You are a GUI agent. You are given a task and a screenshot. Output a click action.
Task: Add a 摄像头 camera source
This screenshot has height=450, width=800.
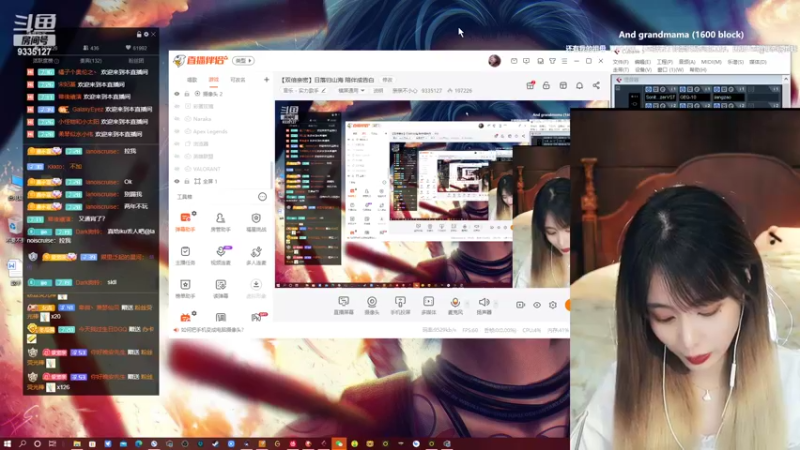(x=372, y=305)
